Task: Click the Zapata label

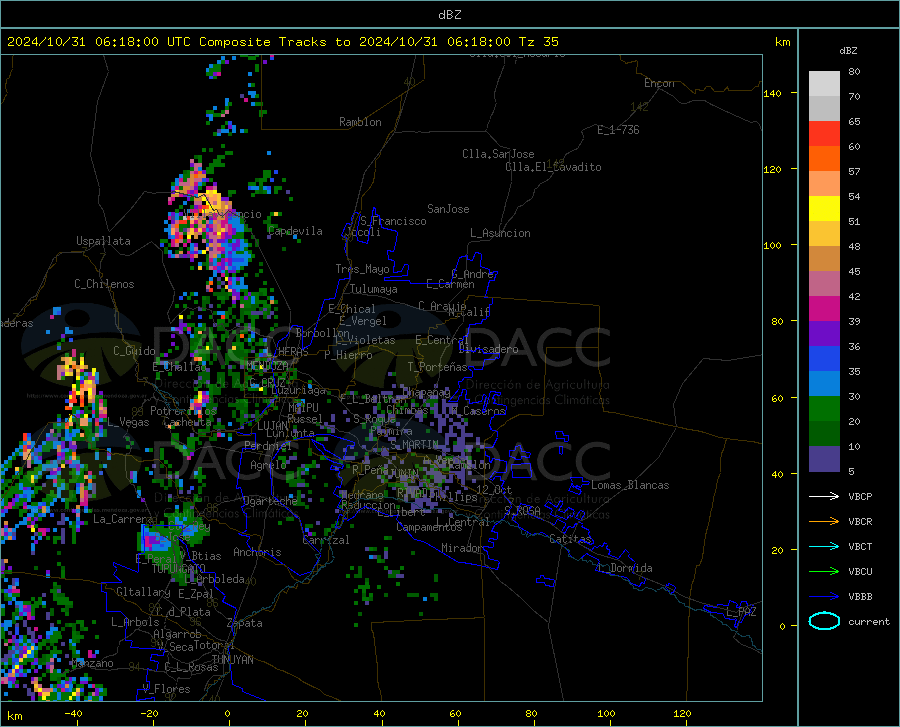Action: [x=245, y=623]
